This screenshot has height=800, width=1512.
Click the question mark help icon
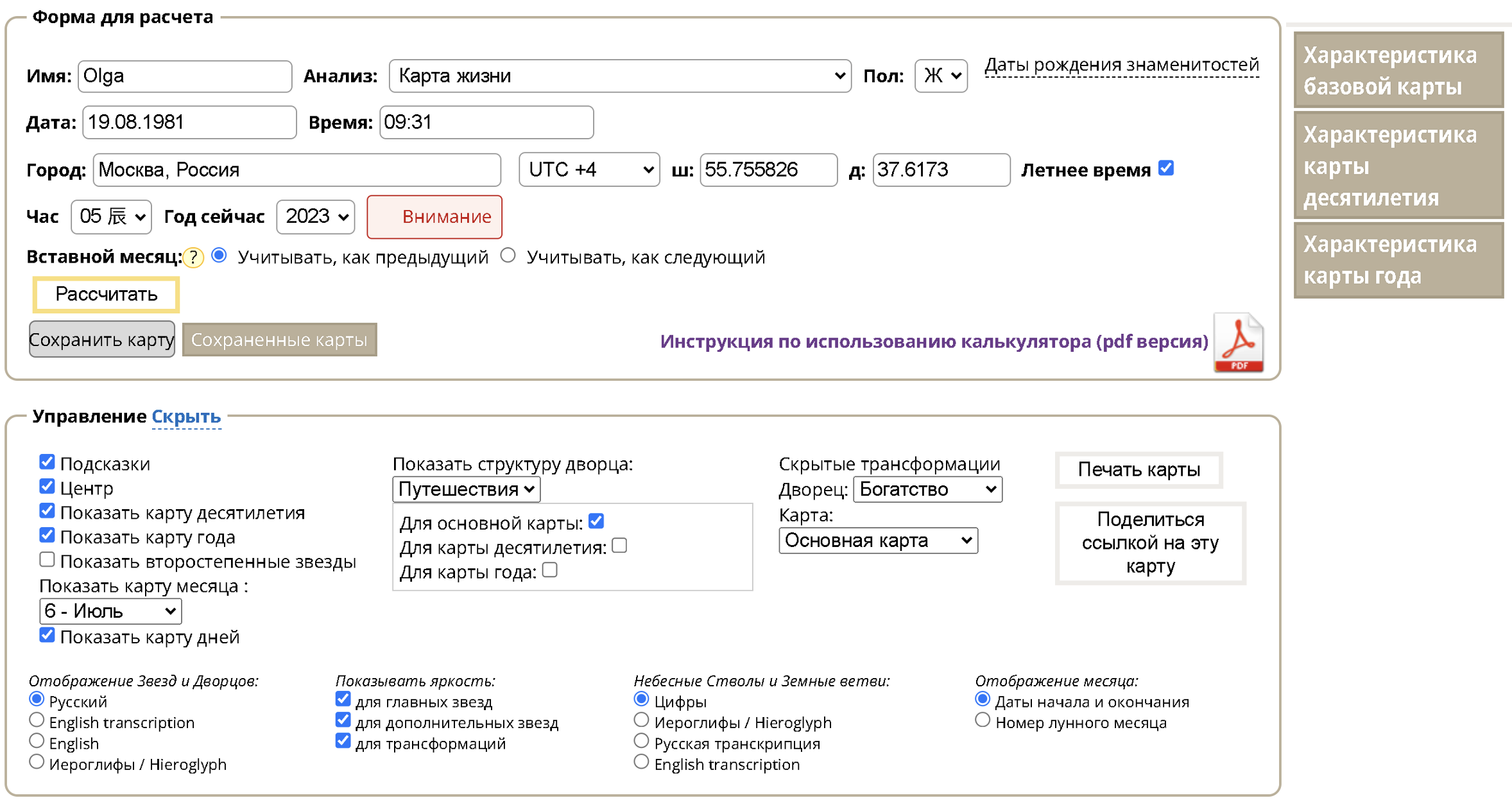[193, 257]
